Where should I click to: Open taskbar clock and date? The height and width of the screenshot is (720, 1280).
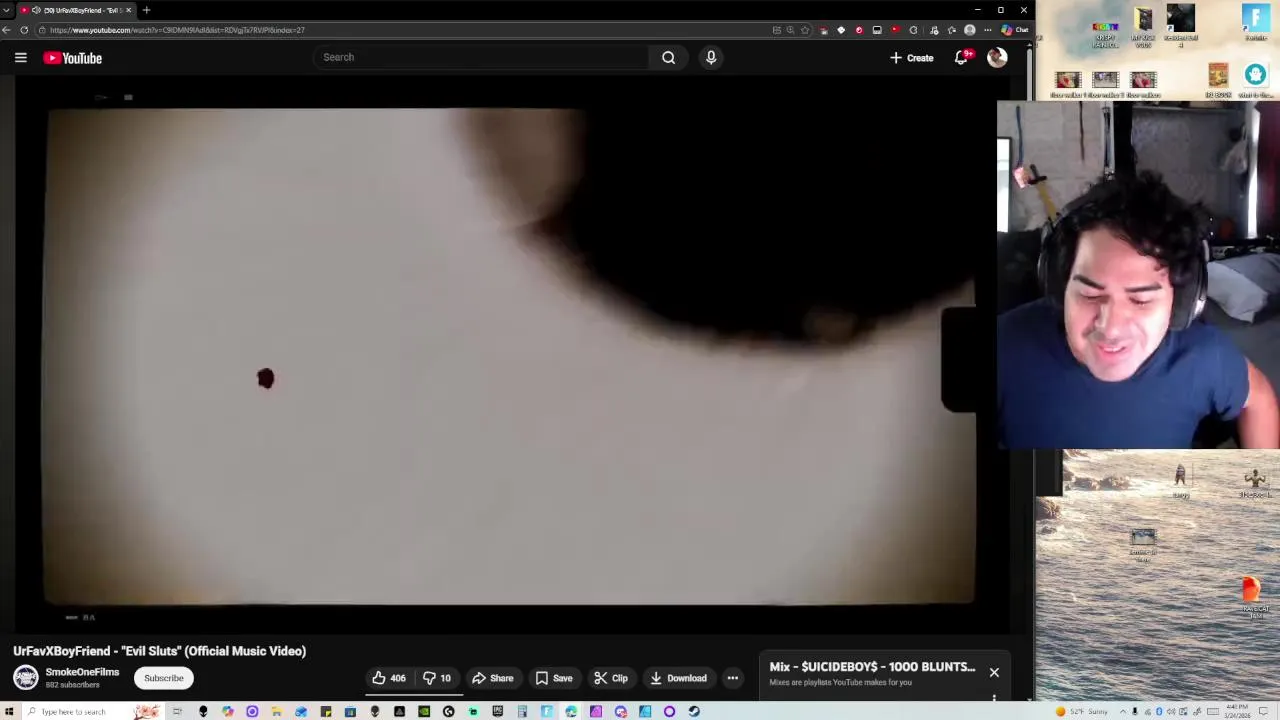[x=1237, y=712]
